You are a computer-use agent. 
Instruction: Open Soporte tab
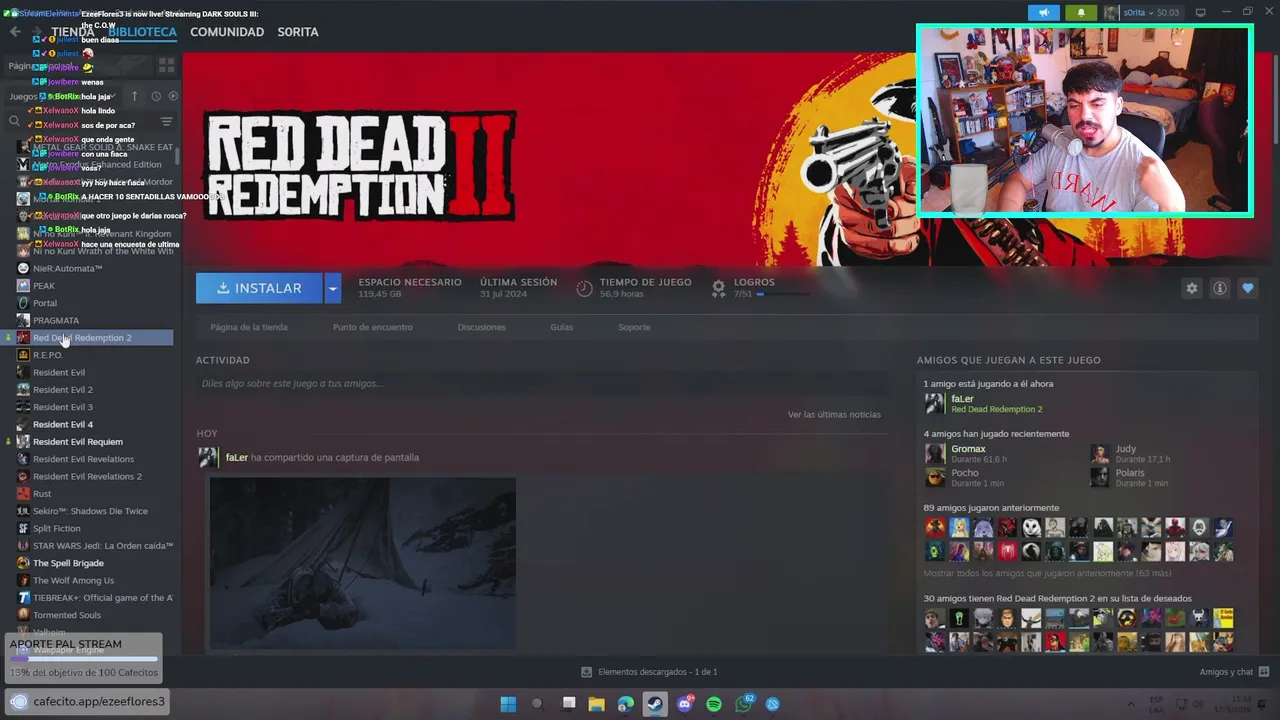[x=634, y=327]
